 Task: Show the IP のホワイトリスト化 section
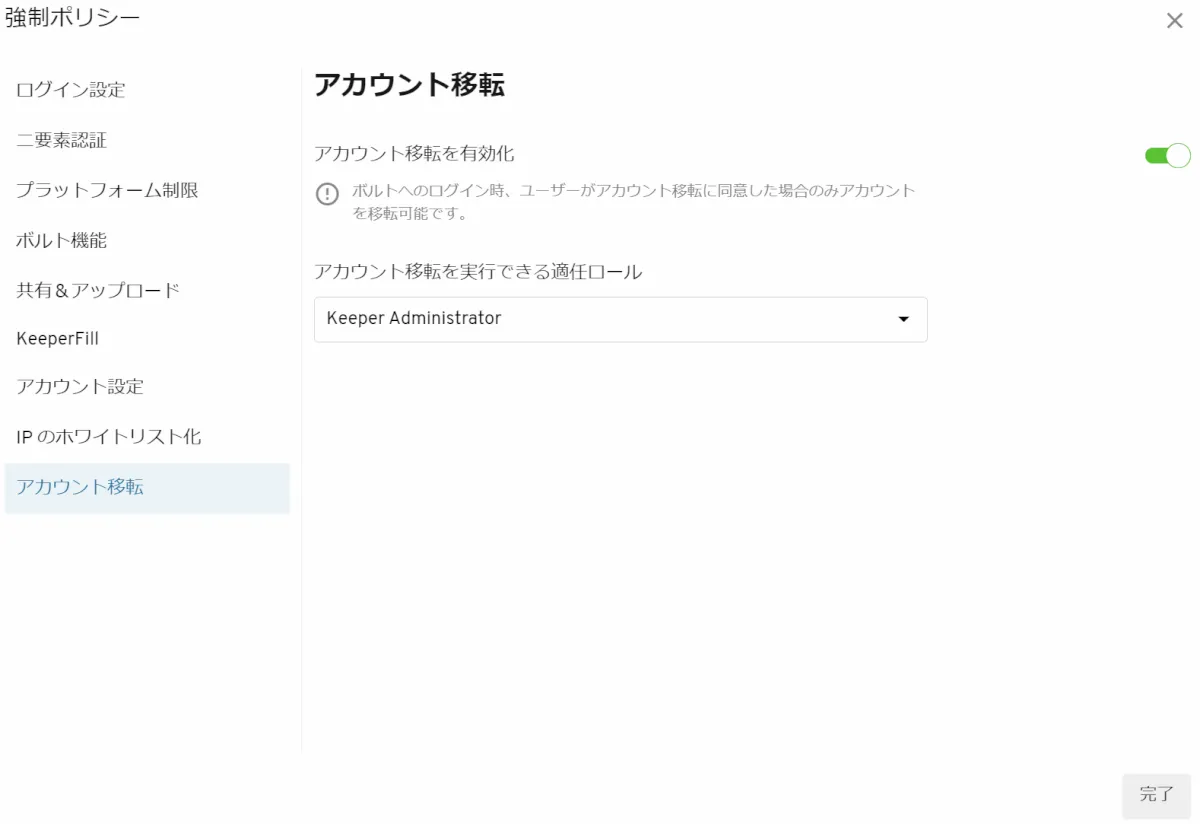(x=109, y=437)
